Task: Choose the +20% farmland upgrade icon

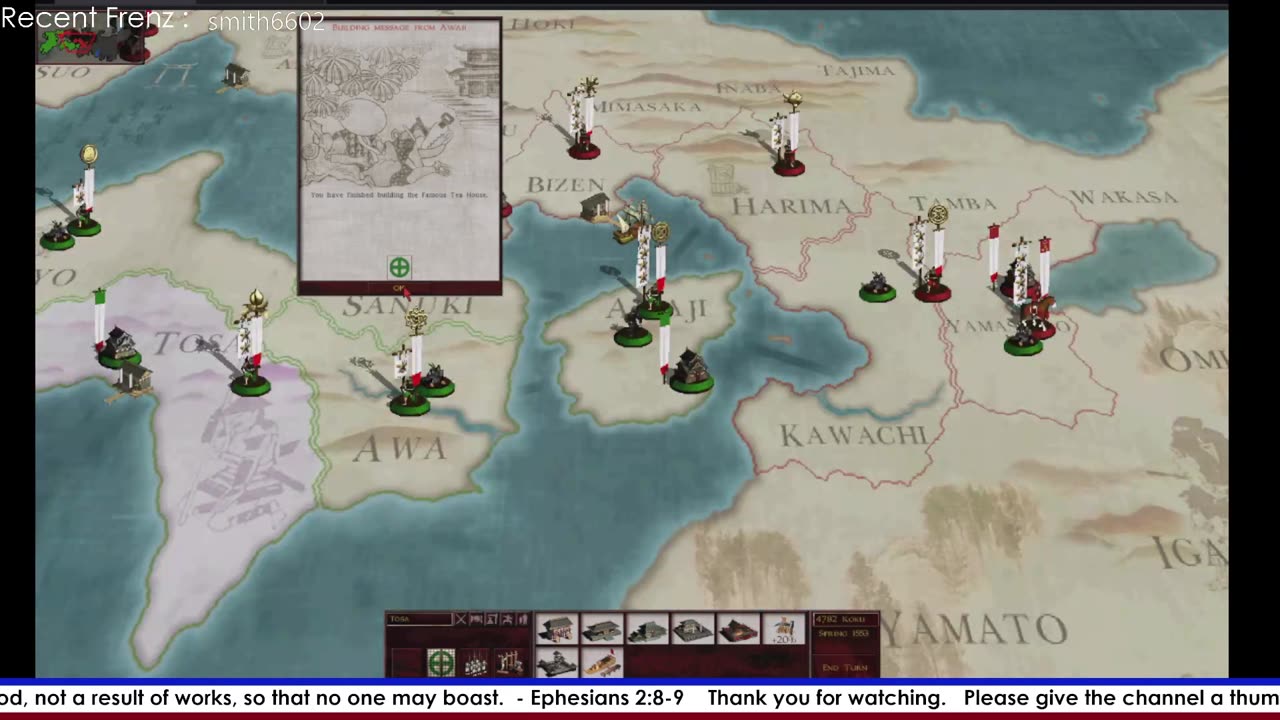Action: pos(784,629)
